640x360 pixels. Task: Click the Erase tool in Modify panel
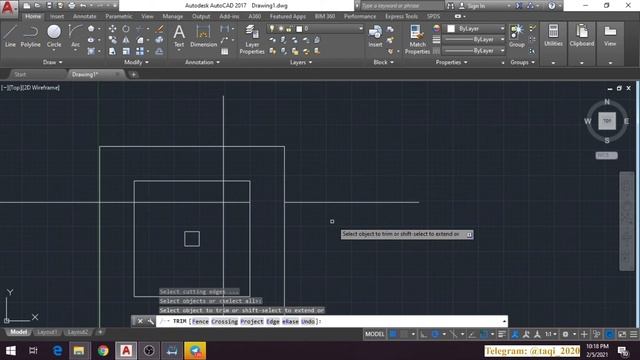[x=160, y=29]
